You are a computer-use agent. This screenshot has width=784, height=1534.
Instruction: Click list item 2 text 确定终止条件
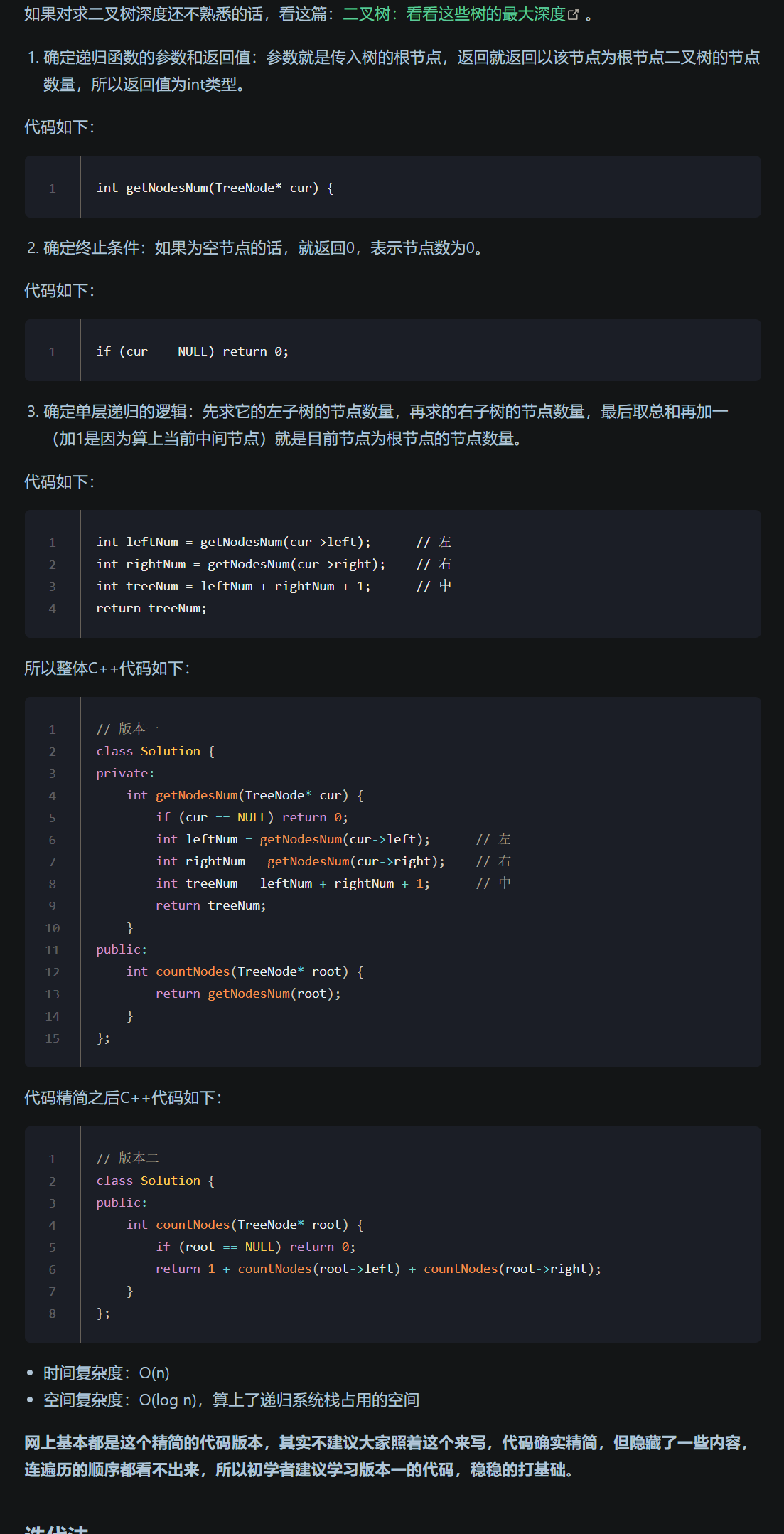(265, 248)
